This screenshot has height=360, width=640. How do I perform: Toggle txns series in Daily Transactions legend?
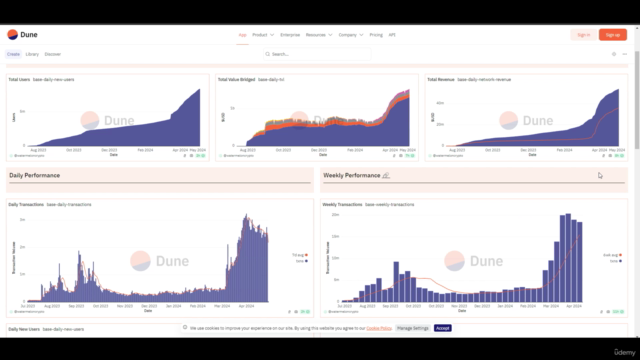tap(302, 261)
